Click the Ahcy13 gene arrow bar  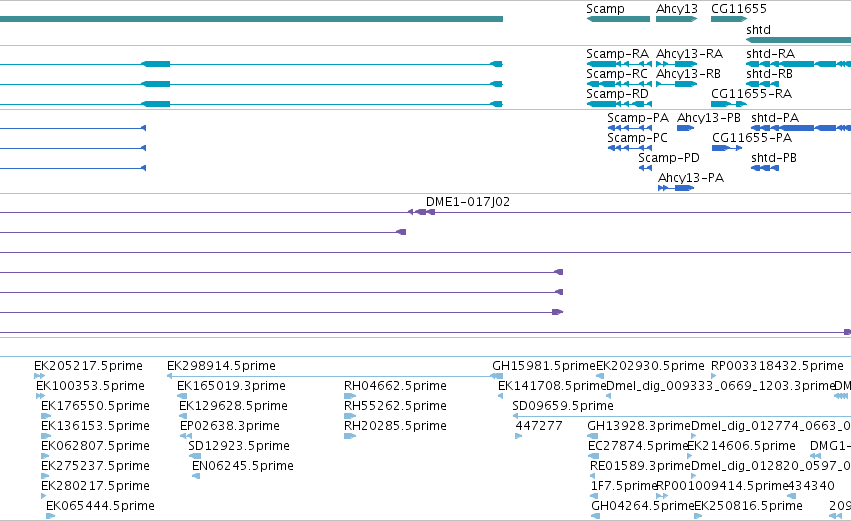pos(676,19)
